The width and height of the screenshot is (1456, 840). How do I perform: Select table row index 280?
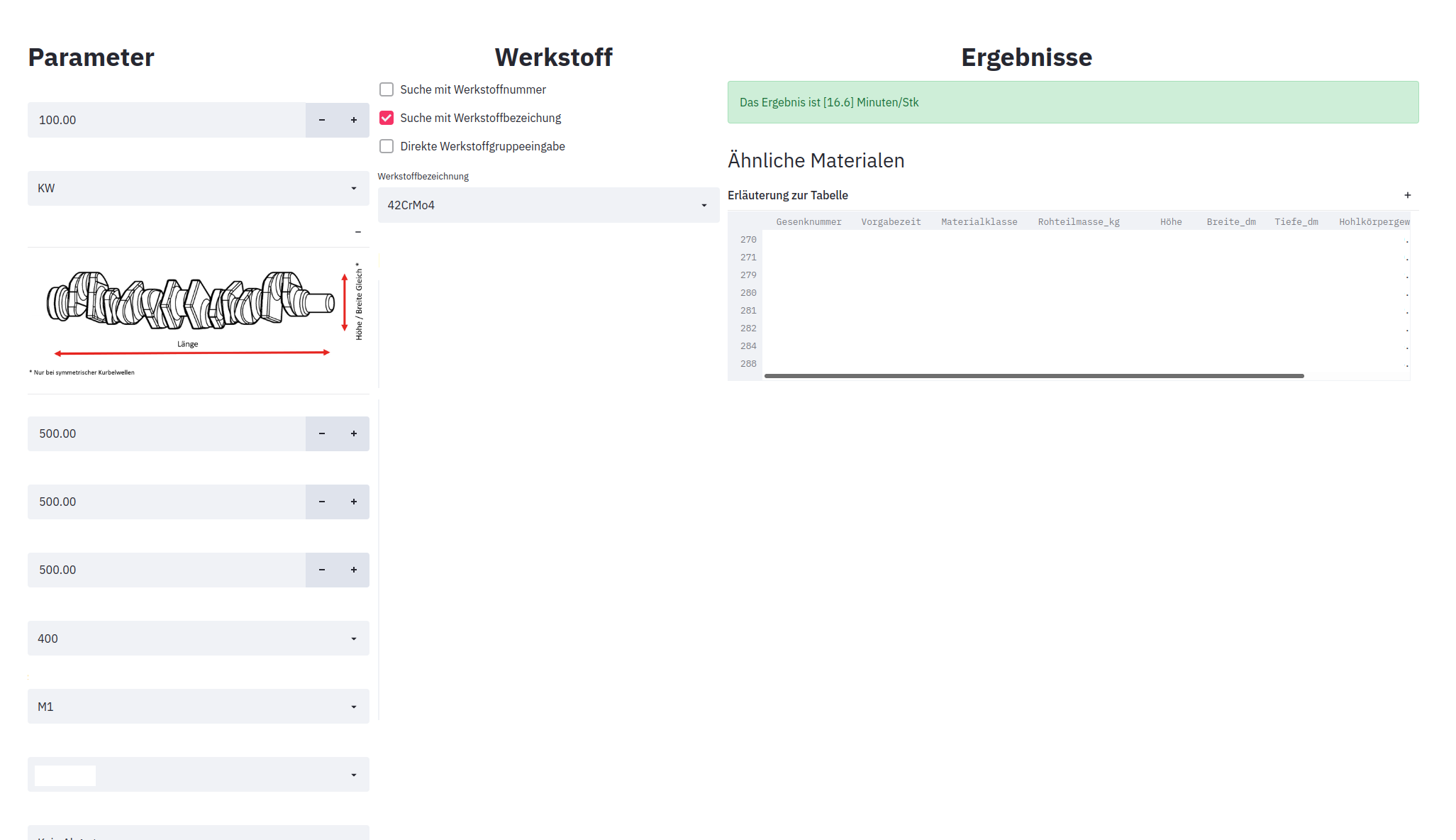point(748,293)
